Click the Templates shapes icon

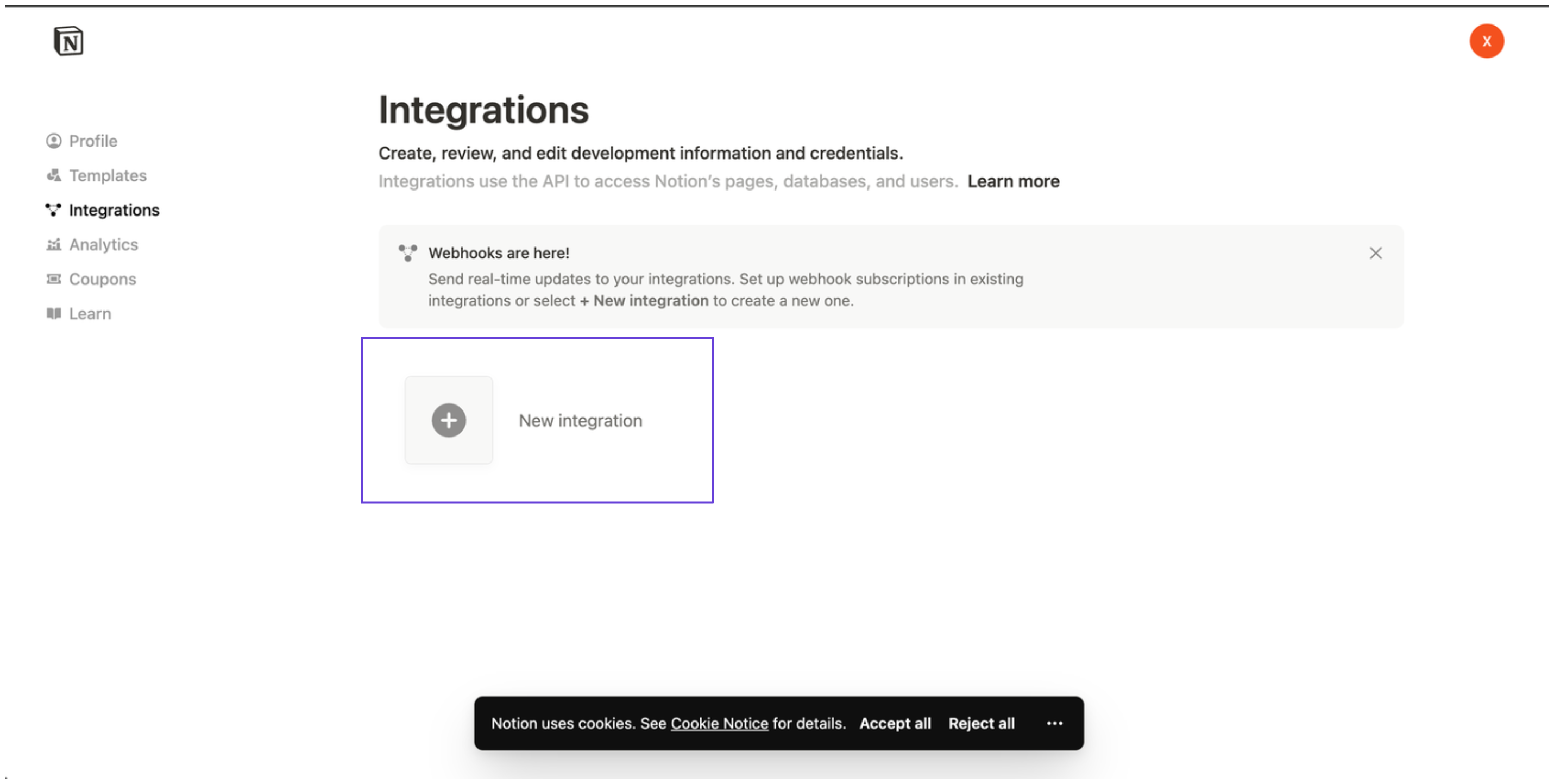coord(54,175)
